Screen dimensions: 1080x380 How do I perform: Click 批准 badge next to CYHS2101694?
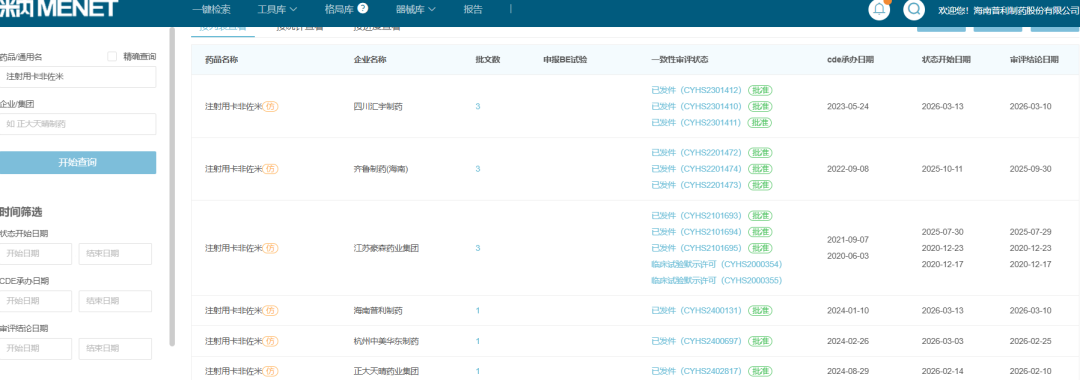(760, 232)
